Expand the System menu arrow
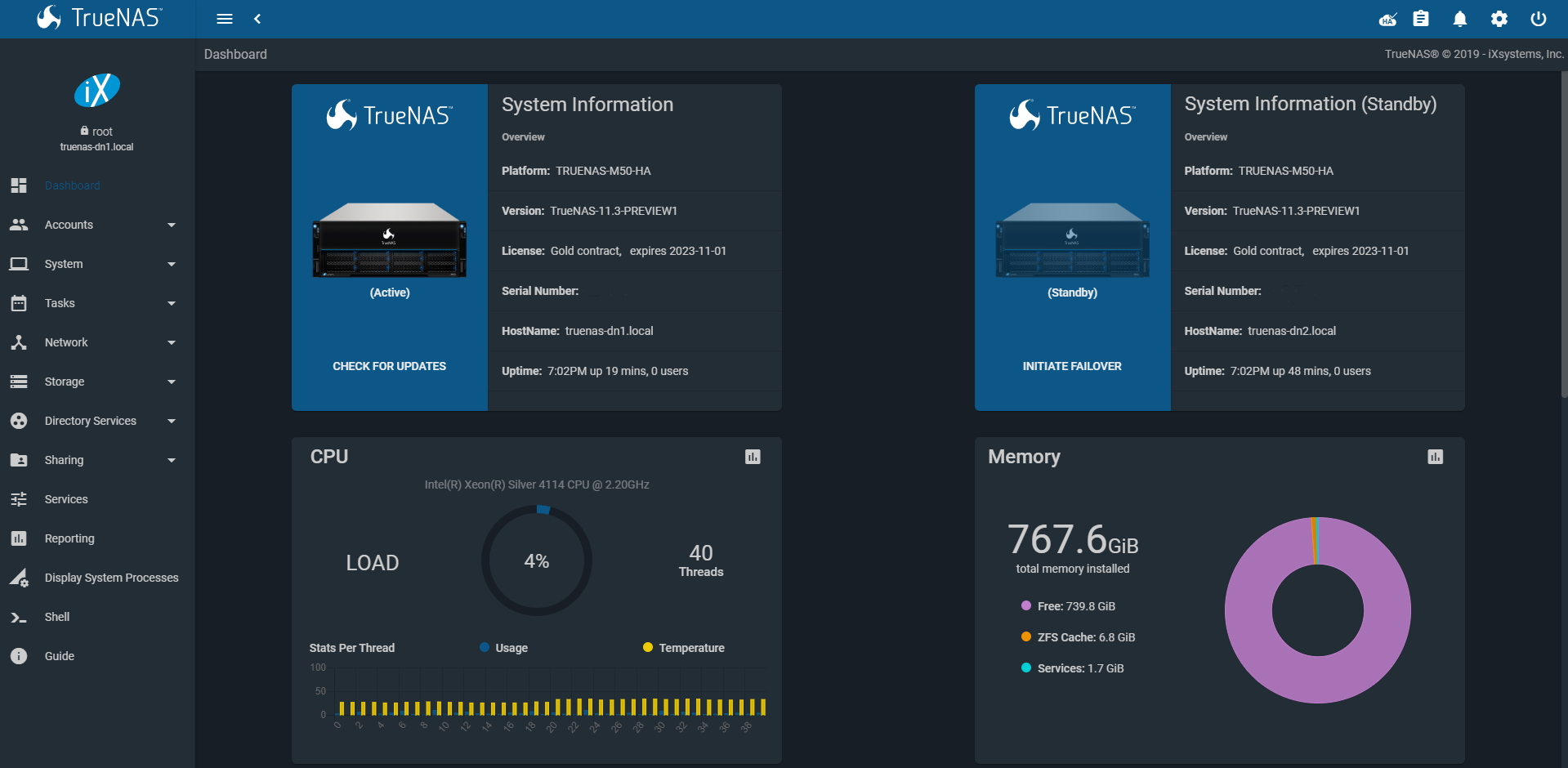This screenshot has width=1568, height=768. pos(172,264)
